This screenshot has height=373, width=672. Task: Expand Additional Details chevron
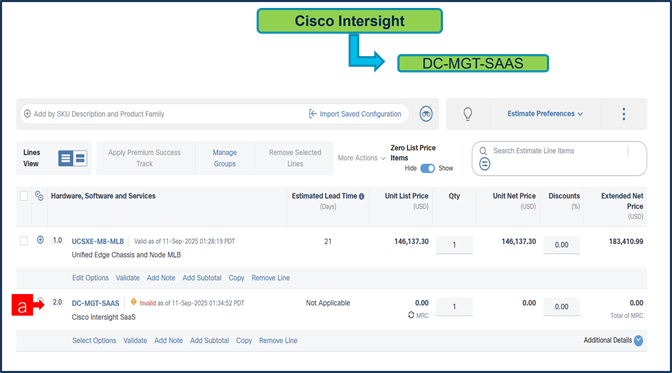click(x=638, y=340)
